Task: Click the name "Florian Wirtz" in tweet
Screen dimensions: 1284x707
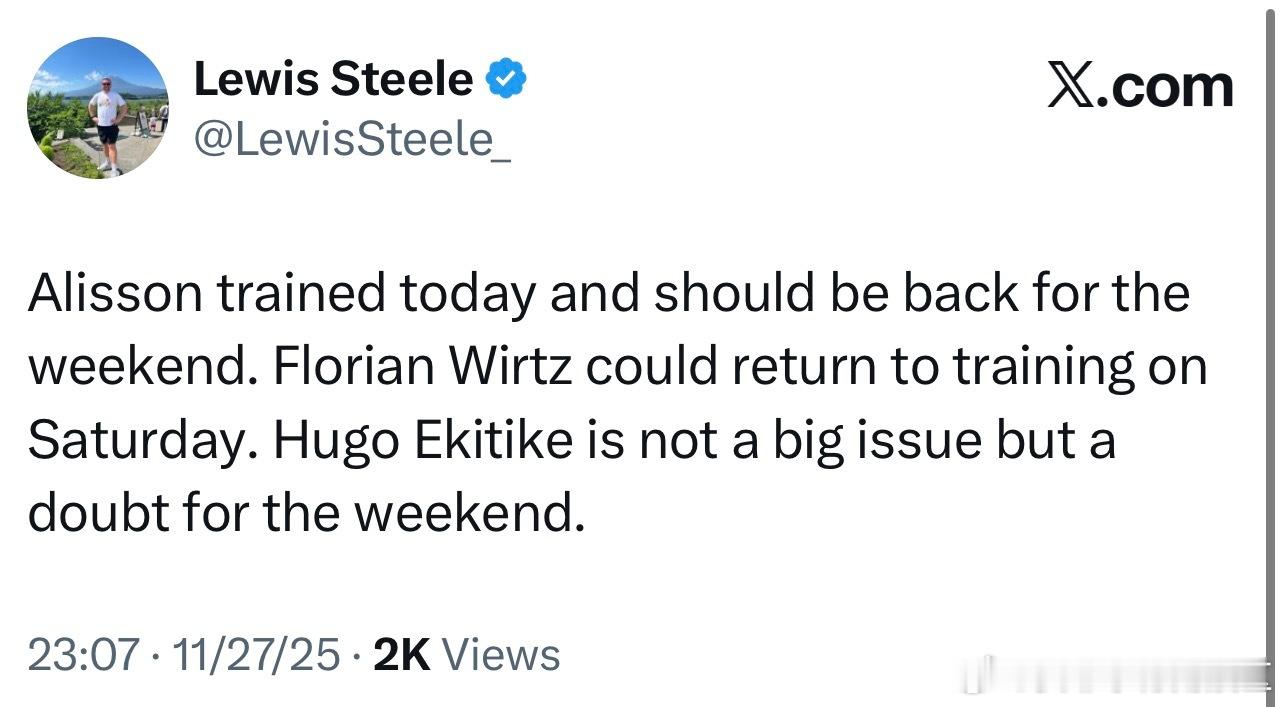Action: (x=423, y=367)
